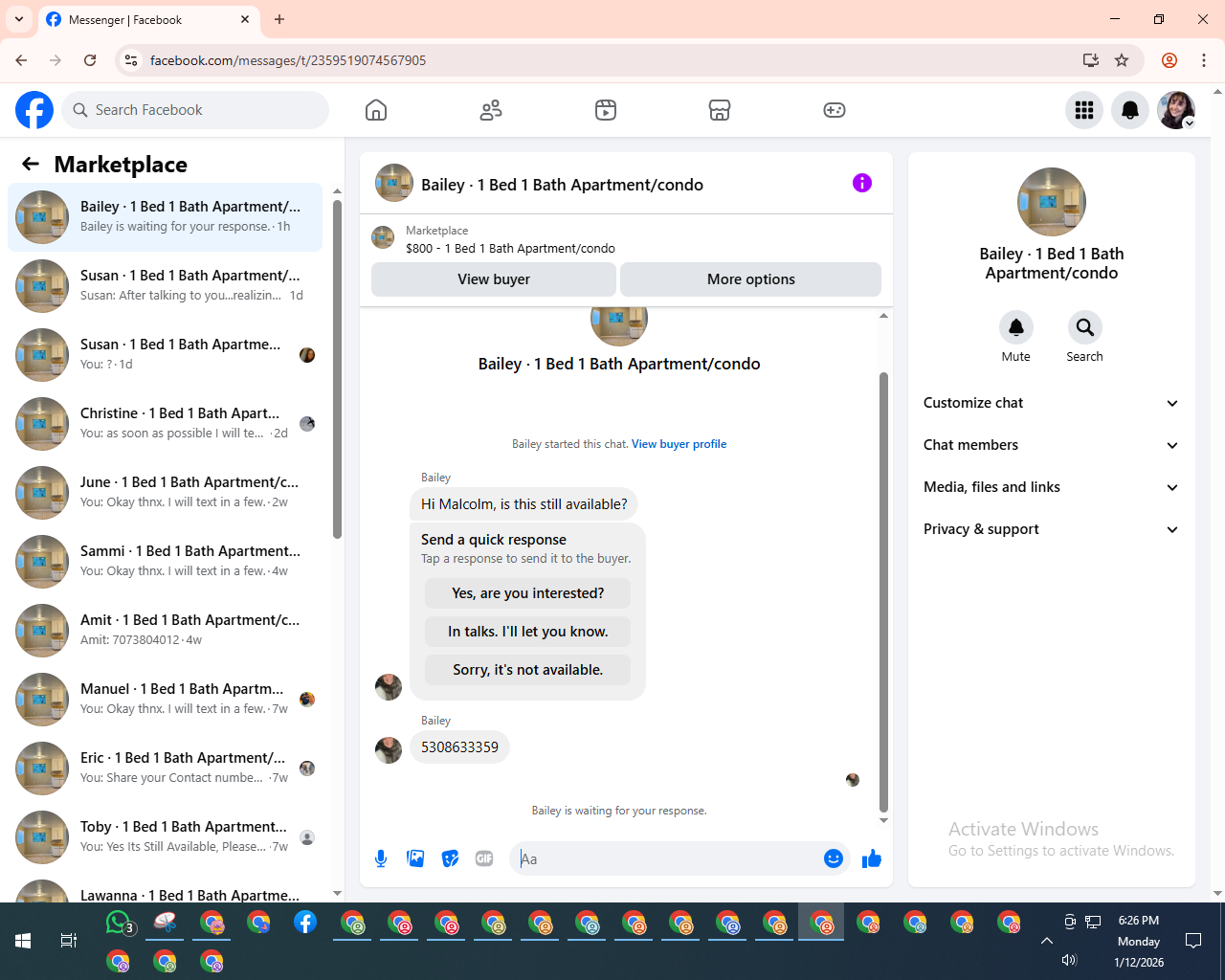The height and width of the screenshot is (980, 1225).
Task: Open Susan's chat starting "After talking to you"
Action: (166, 286)
